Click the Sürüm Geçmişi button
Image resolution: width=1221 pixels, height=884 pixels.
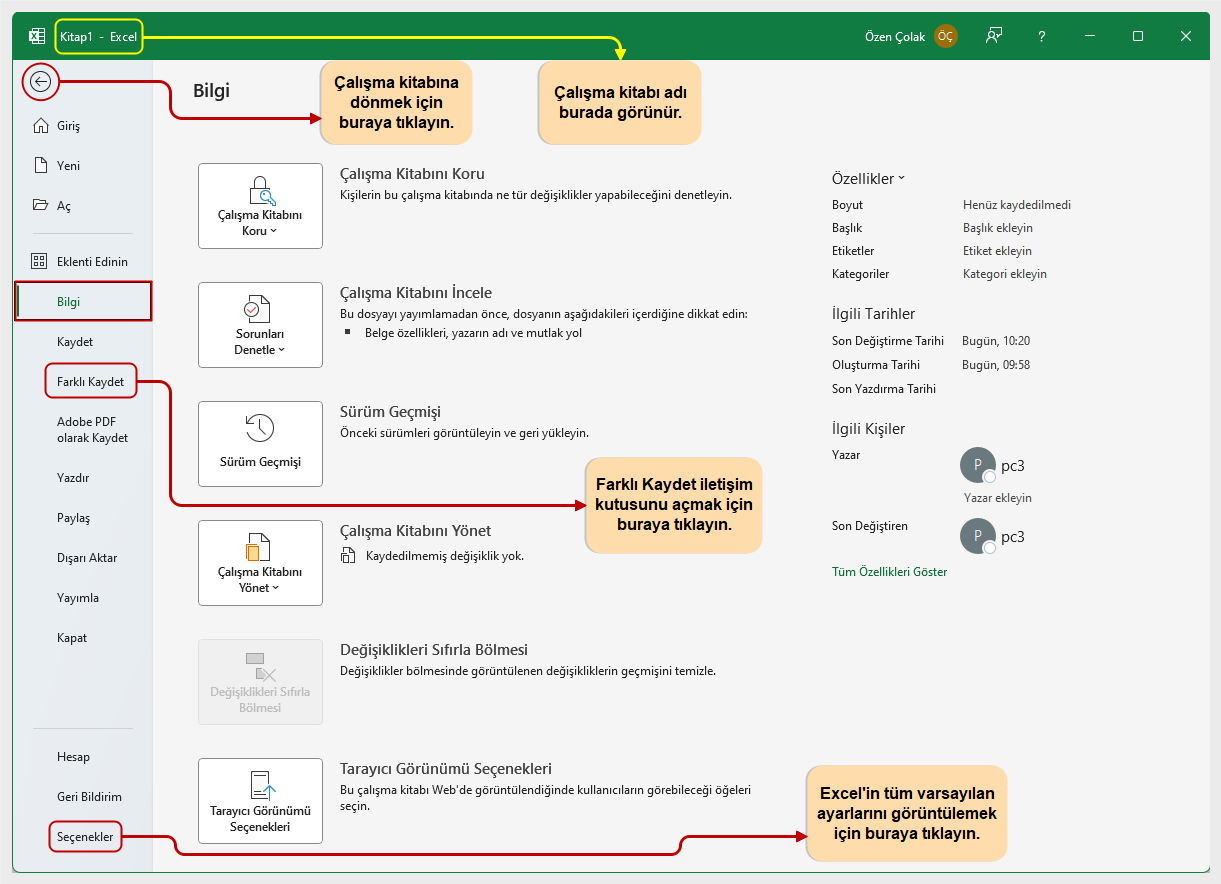[x=260, y=444]
